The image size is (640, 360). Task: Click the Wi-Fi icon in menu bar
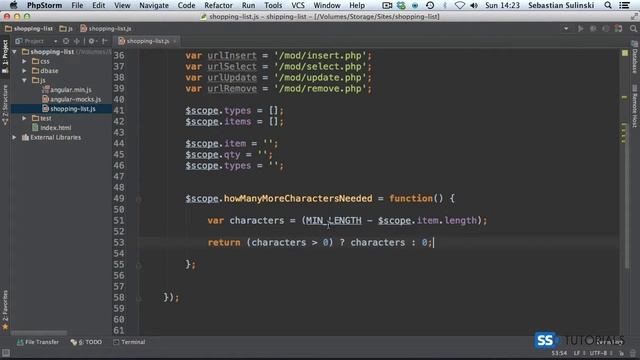tap(460, 5)
